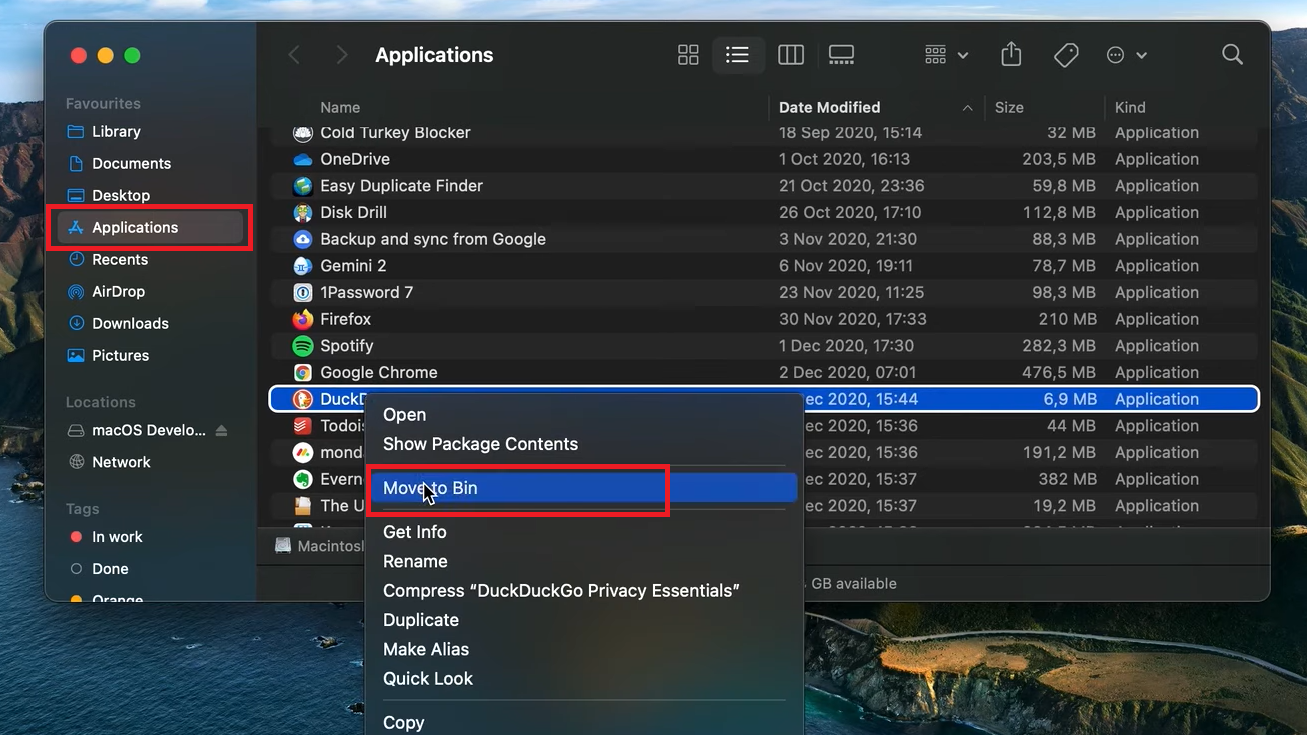
Task: Select the Firefox app icon
Action: (x=303, y=319)
